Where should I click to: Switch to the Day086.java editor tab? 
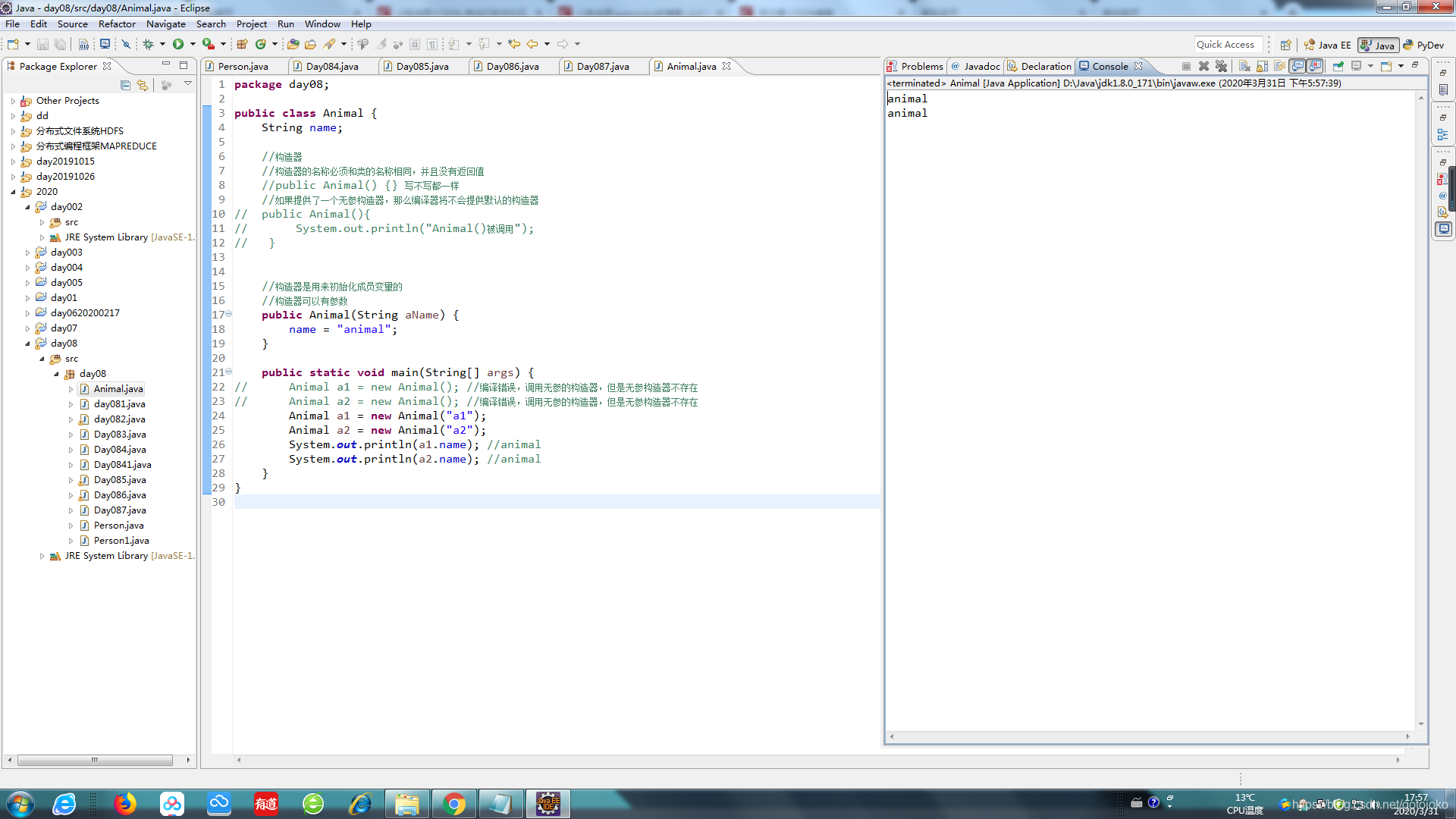tap(512, 67)
